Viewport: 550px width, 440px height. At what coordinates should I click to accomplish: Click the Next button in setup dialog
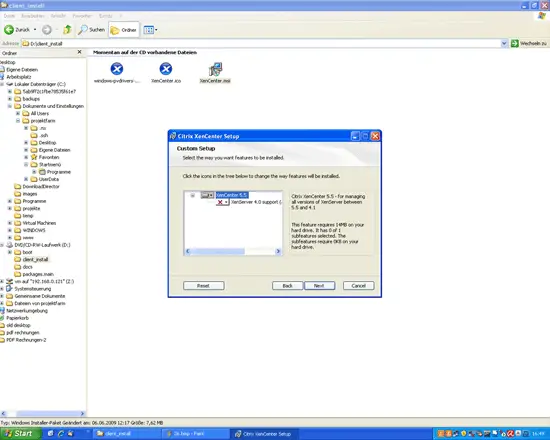tap(319, 286)
